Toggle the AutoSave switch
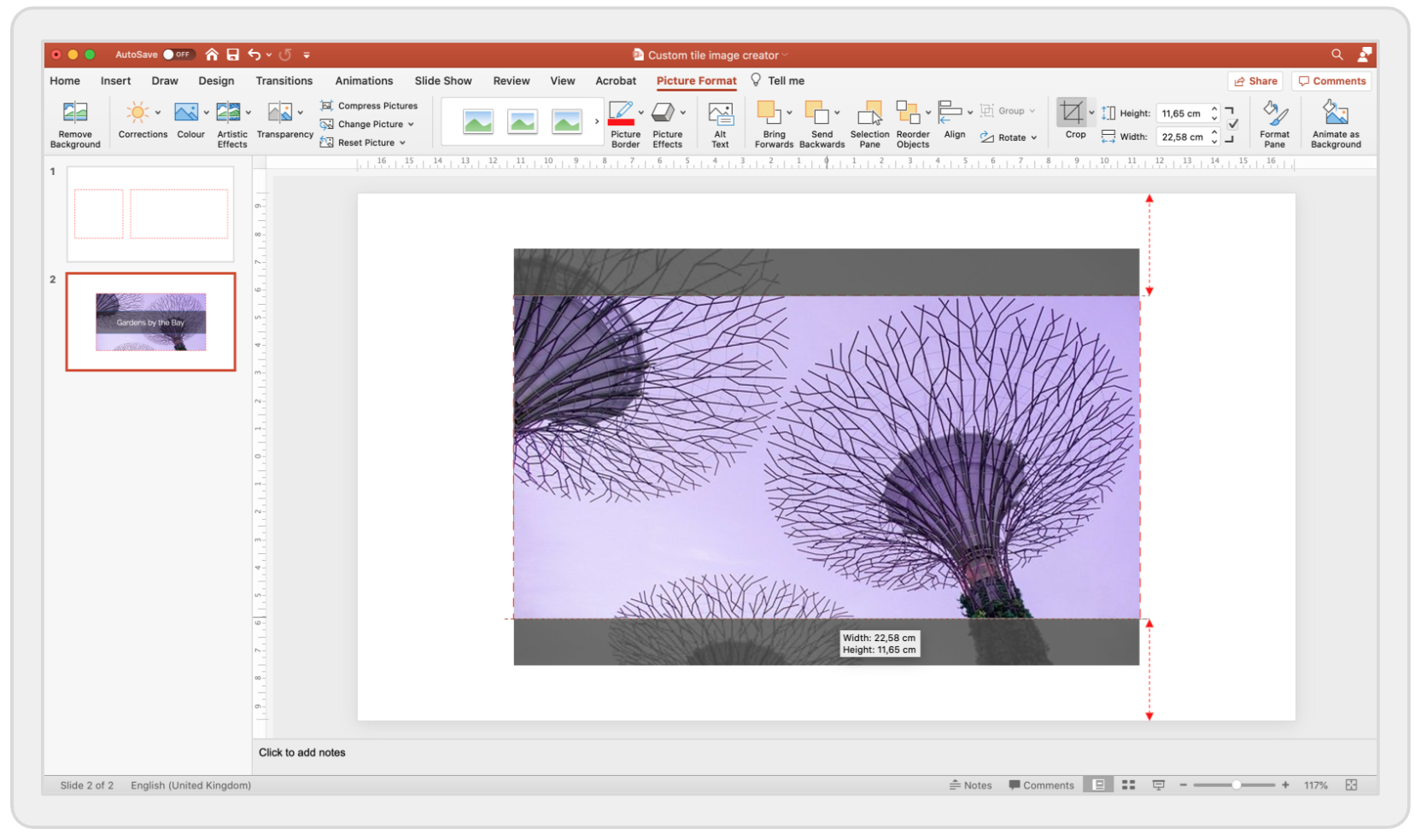The height and width of the screenshot is (840, 1421). click(x=178, y=54)
